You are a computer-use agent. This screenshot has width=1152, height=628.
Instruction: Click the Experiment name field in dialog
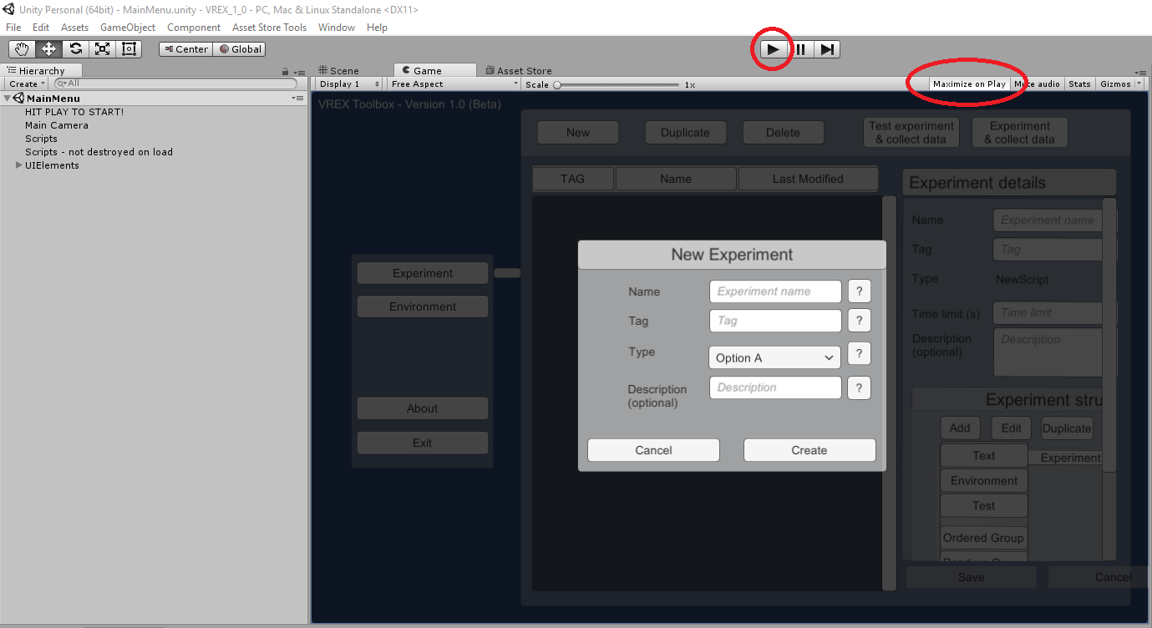click(x=775, y=292)
